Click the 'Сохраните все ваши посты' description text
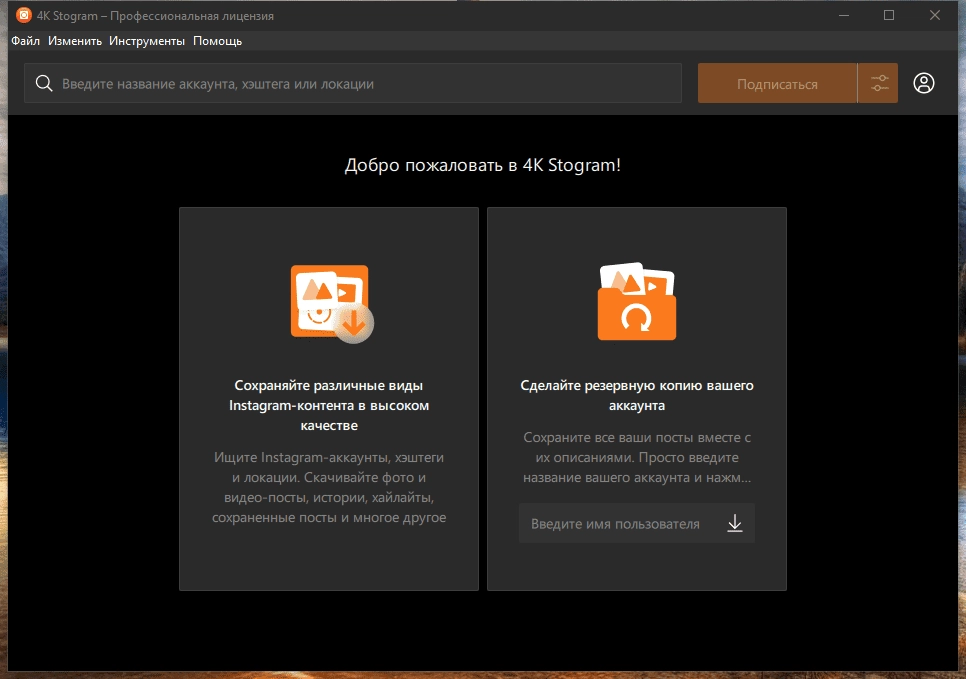Image resolution: width=966 pixels, height=679 pixels. click(636, 457)
